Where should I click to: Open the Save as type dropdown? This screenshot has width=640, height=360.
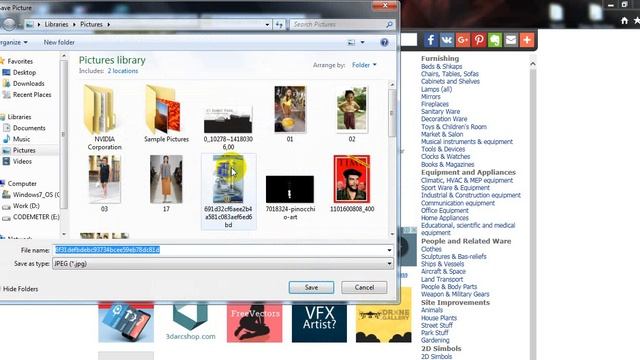(x=222, y=264)
